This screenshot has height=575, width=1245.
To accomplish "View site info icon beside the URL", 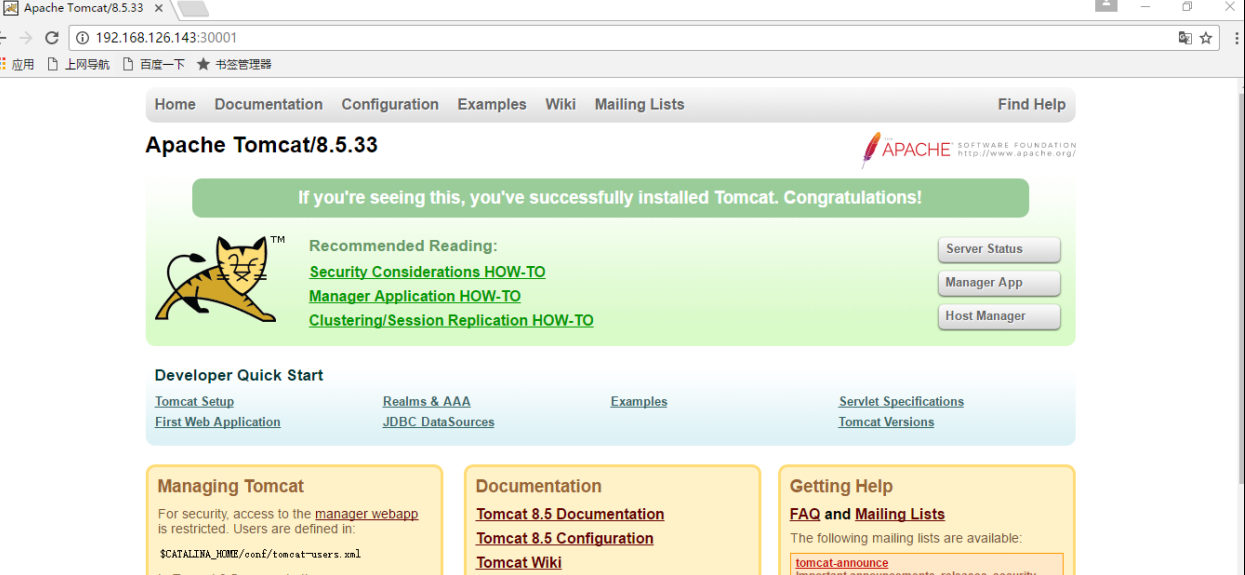I will [x=82, y=38].
